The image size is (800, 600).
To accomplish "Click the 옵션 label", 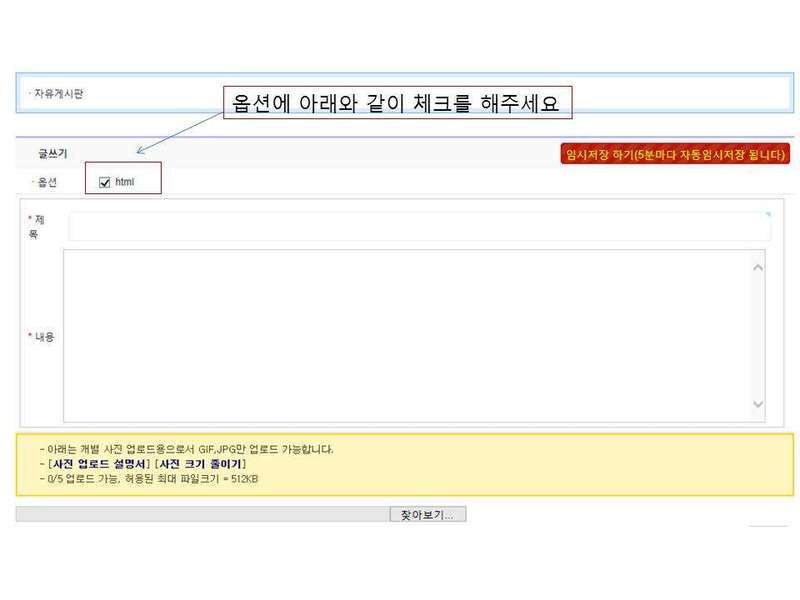I will pos(47,182).
